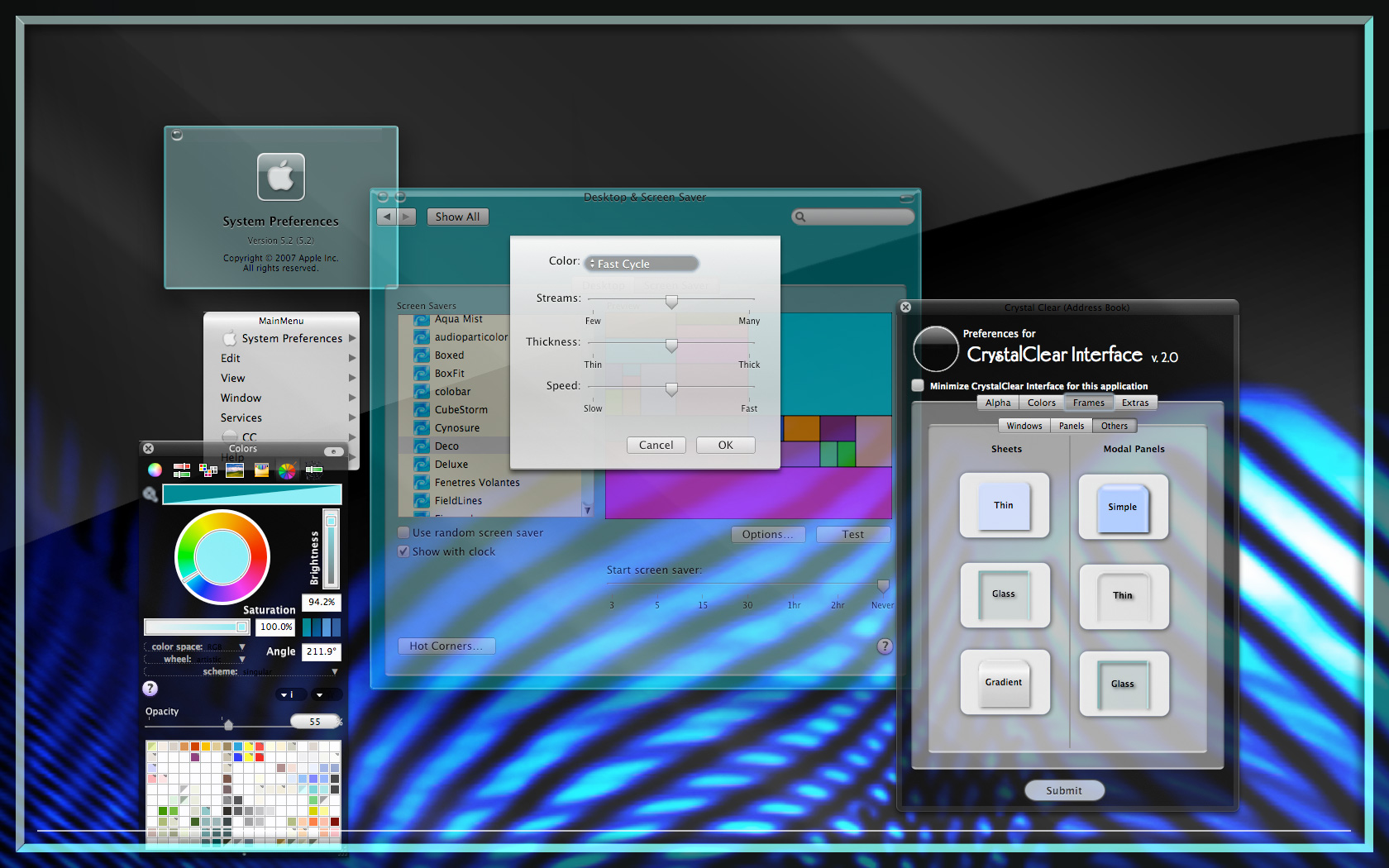
Task: Click the Desktop & Screen Saver search field
Action: coord(853,217)
